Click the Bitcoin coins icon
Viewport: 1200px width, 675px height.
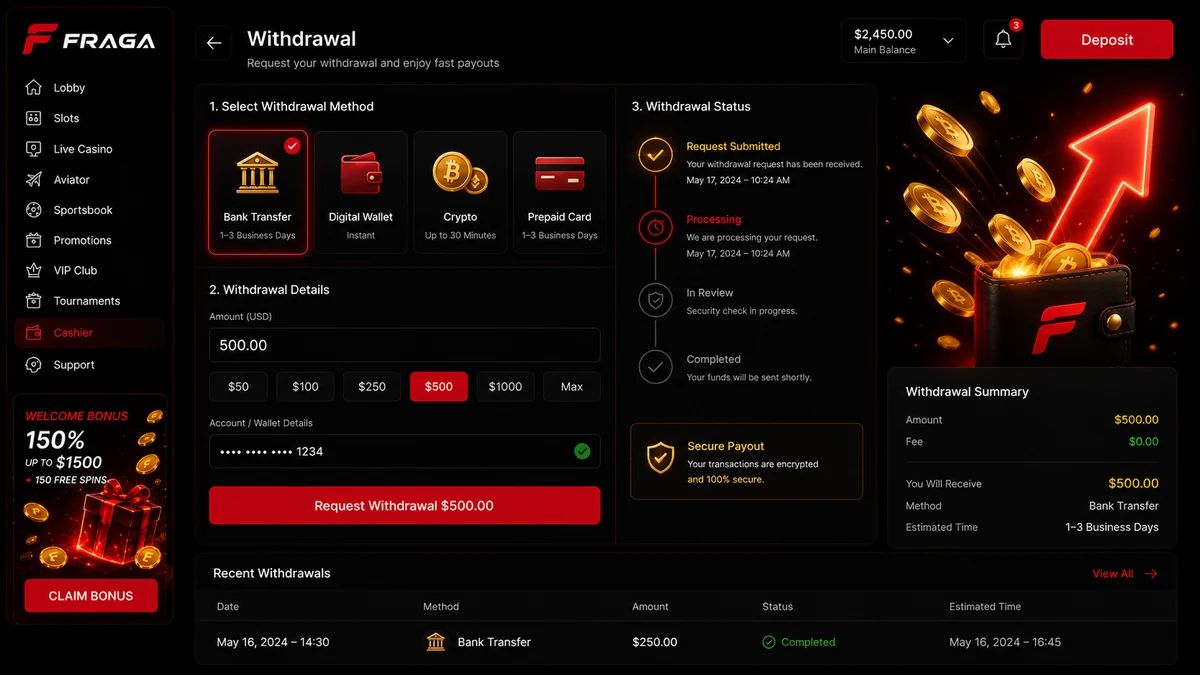click(x=460, y=173)
